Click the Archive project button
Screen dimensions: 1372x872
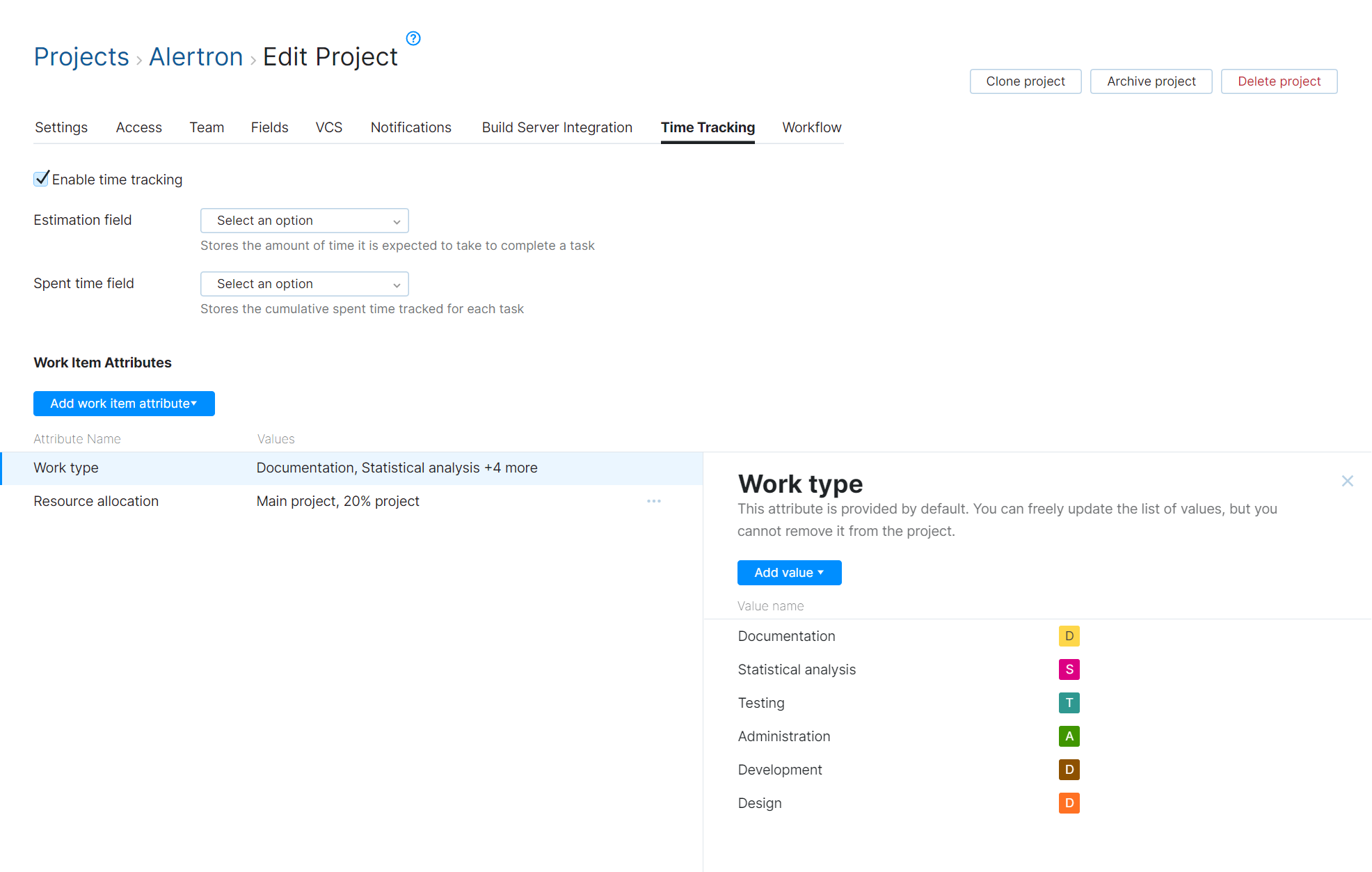click(x=1151, y=81)
